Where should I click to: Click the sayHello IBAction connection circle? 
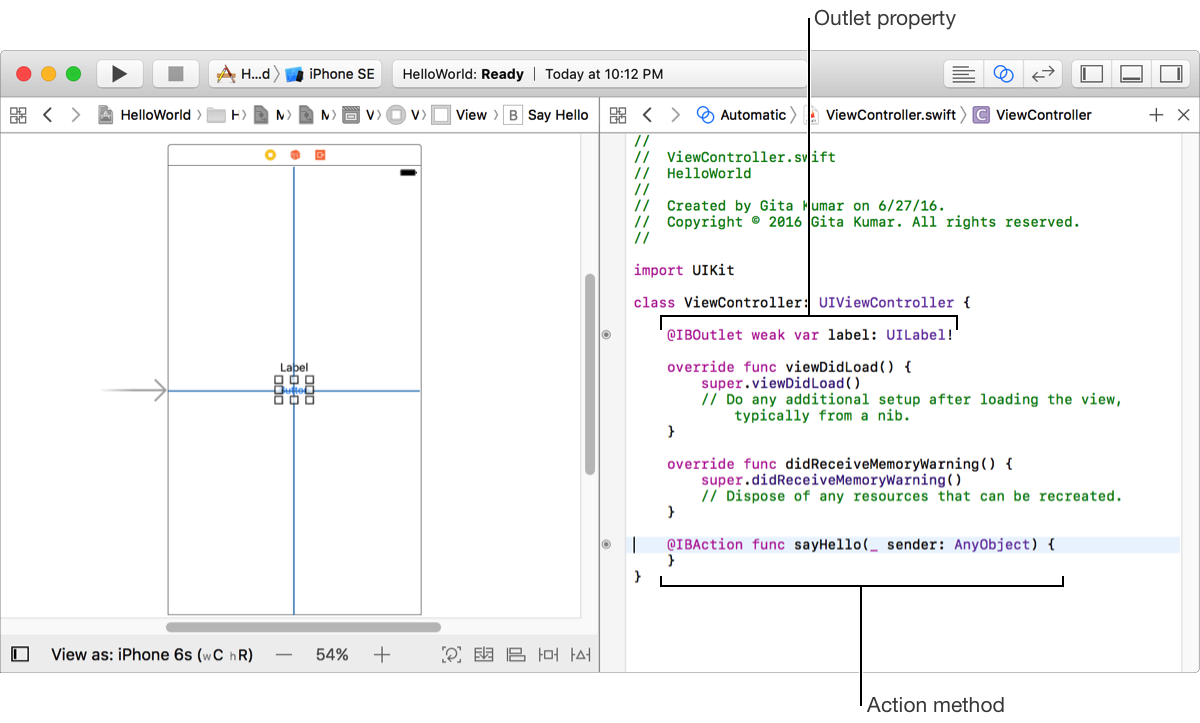click(x=606, y=545)
